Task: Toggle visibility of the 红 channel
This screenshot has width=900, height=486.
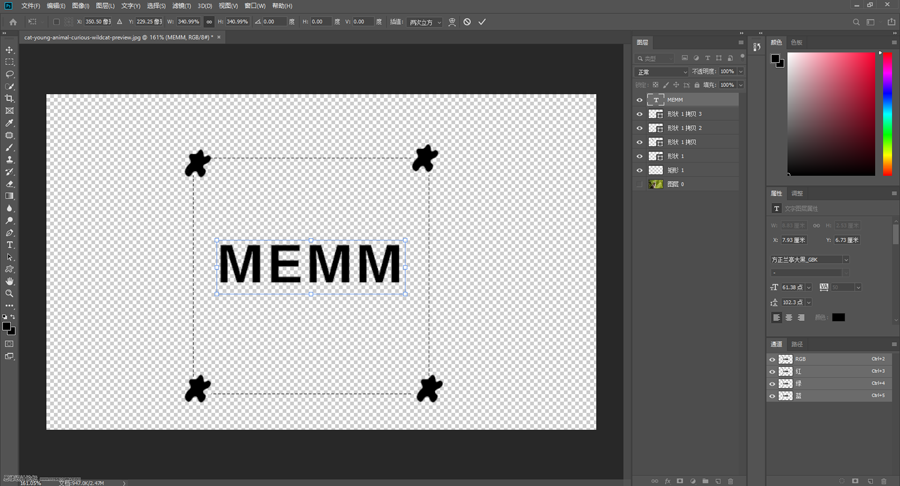Action: [772, 371]
